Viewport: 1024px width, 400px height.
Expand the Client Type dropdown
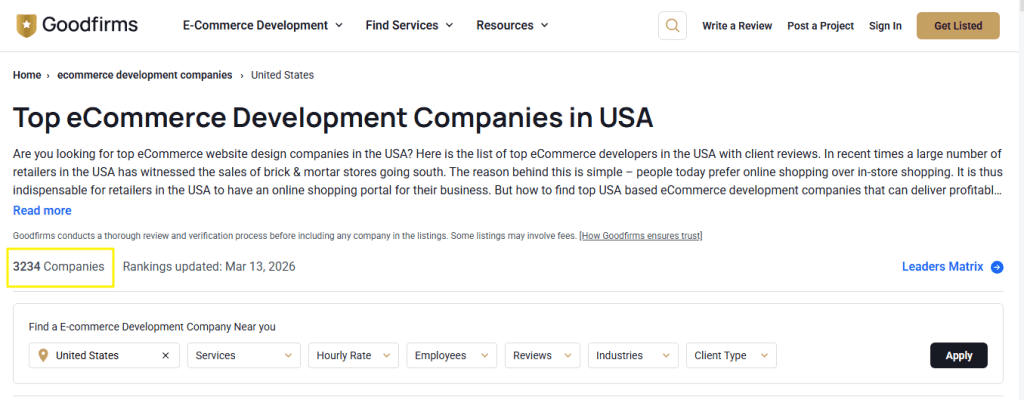[731, 355]
